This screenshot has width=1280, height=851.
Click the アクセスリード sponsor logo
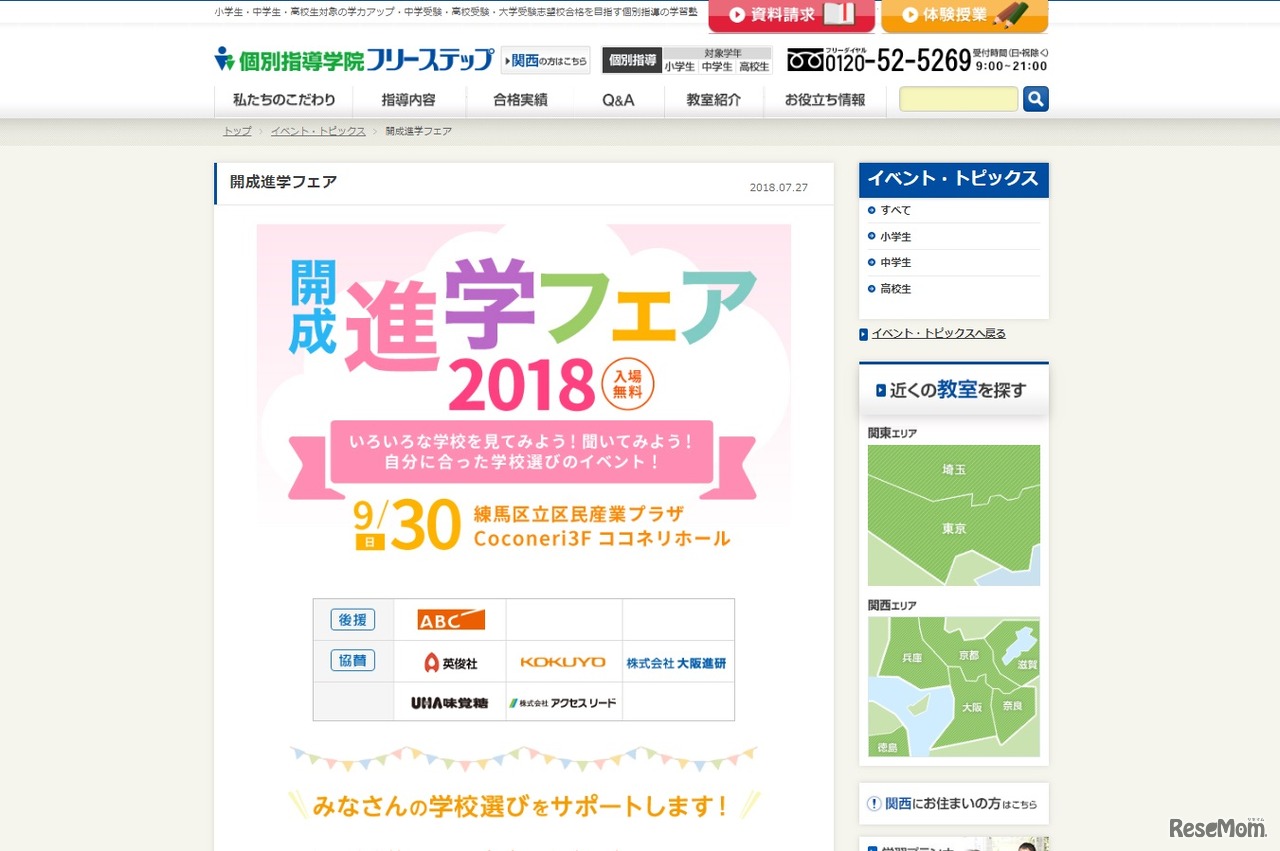pos(562,703)
